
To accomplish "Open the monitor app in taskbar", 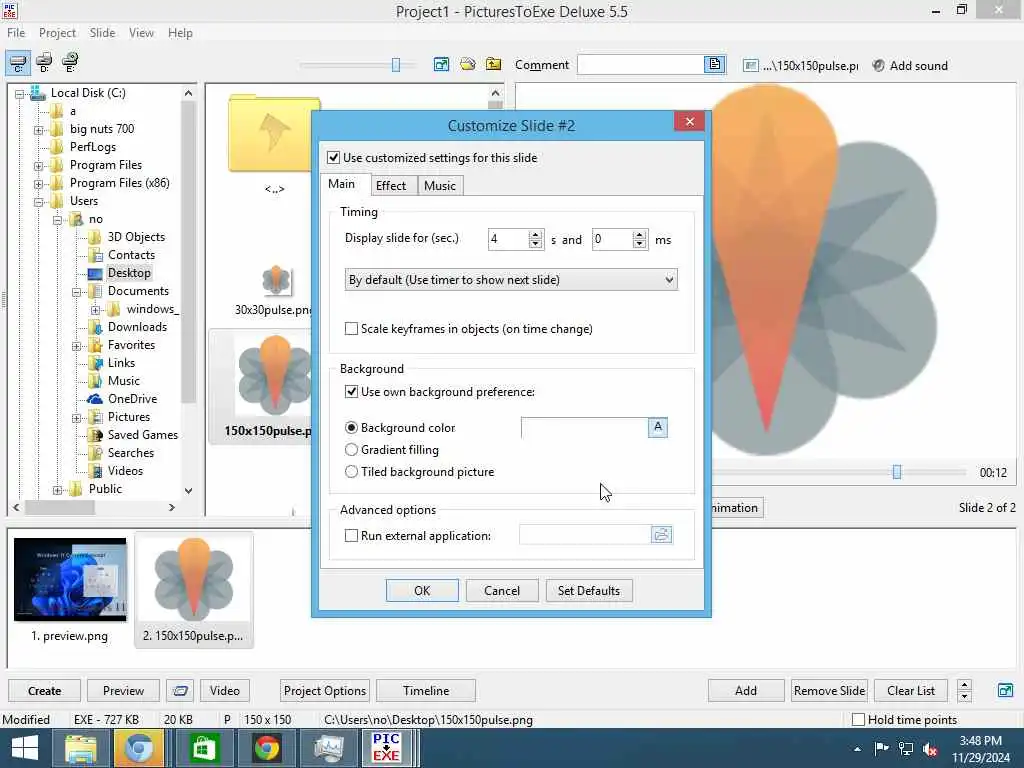I will pos(328,748).
